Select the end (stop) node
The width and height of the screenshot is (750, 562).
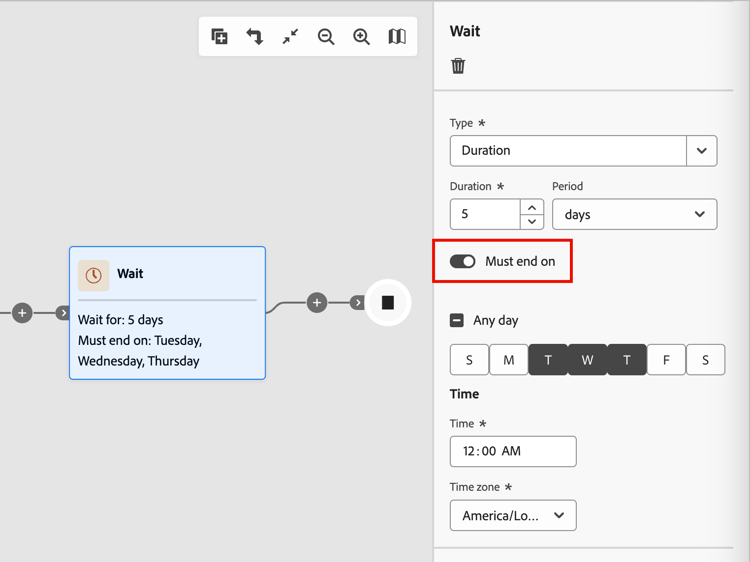tap(388, 302)
